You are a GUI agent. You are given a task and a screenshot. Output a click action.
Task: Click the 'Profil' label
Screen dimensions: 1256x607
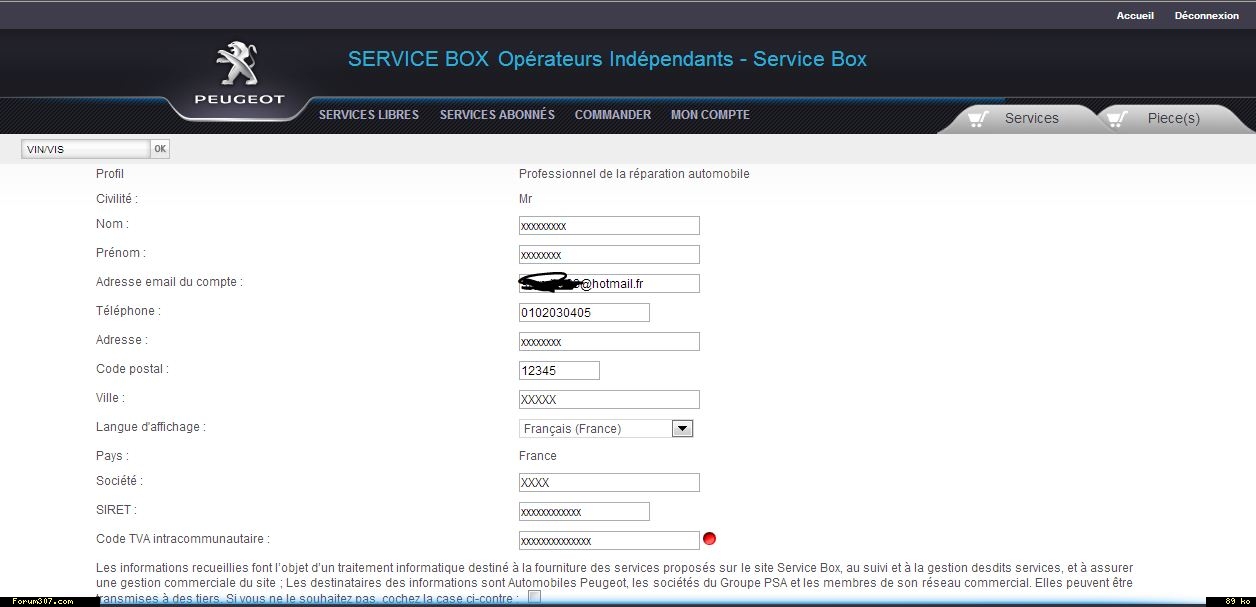click(x=110, y=174)
